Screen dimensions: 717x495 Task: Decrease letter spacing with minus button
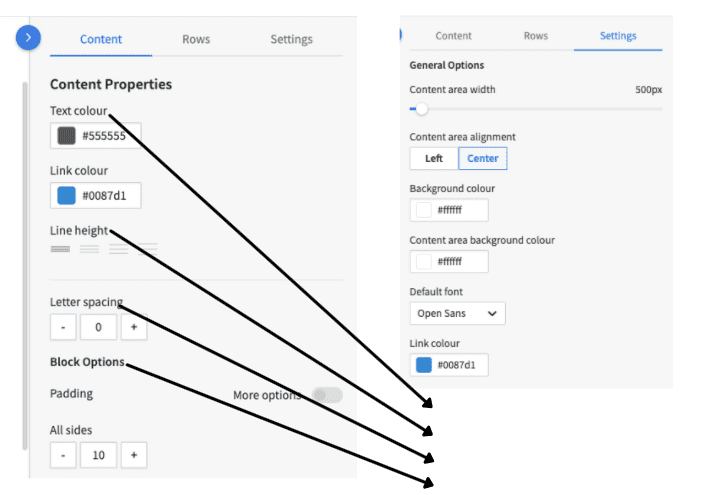tap(63, 327)
